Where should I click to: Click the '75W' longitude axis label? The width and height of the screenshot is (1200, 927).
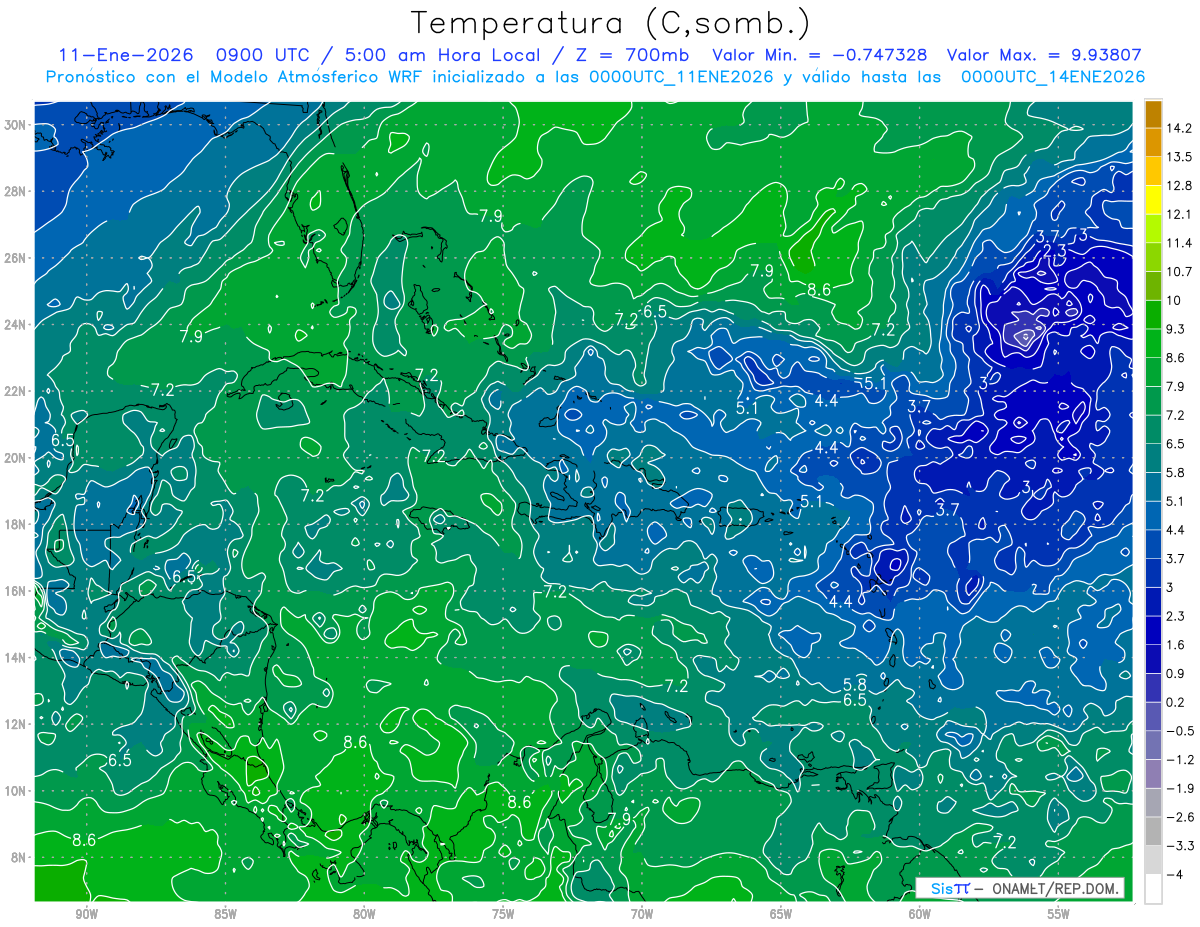pyautogui.click(x=503, y=914)
